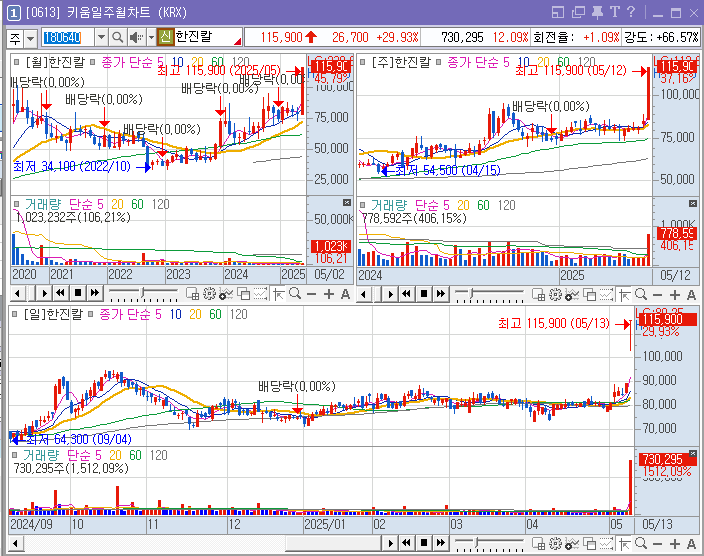Click the stock code input field
704x556 pixels.
tap(68, 37)
